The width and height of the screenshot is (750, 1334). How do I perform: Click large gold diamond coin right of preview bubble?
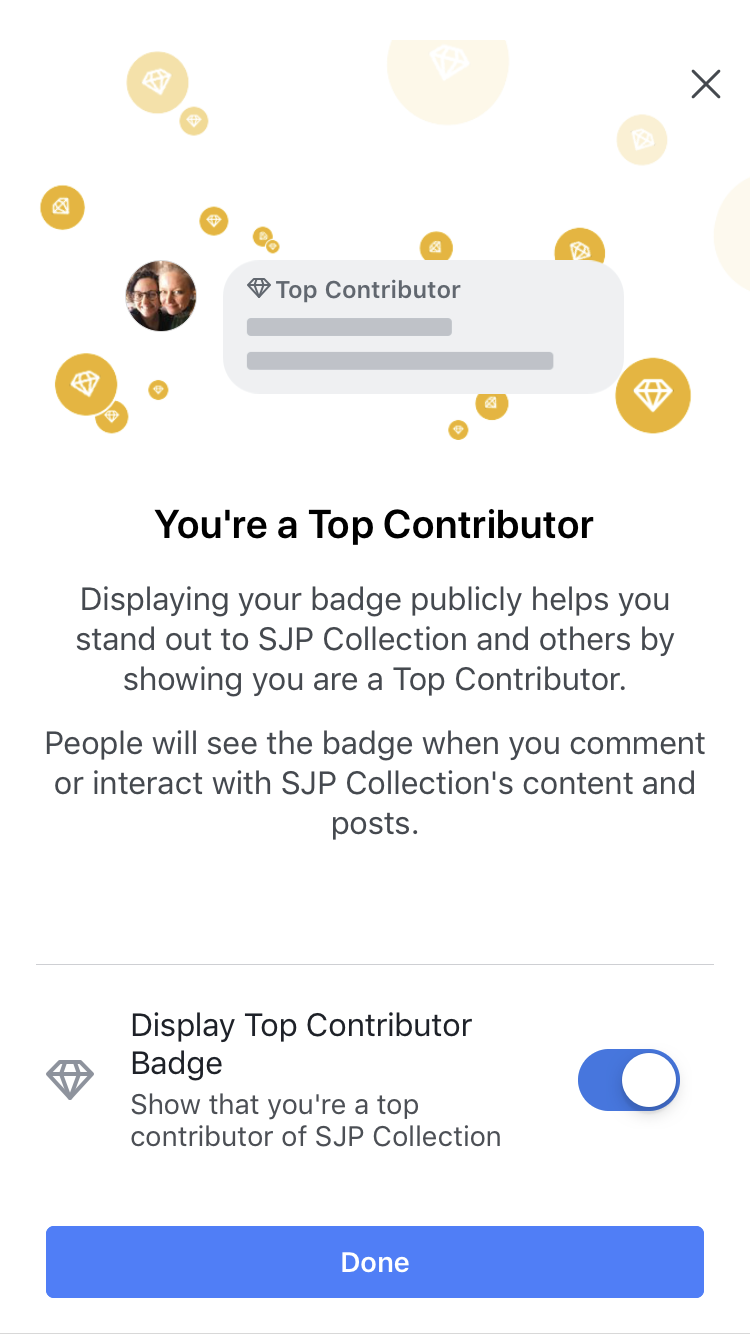point(653,395)
